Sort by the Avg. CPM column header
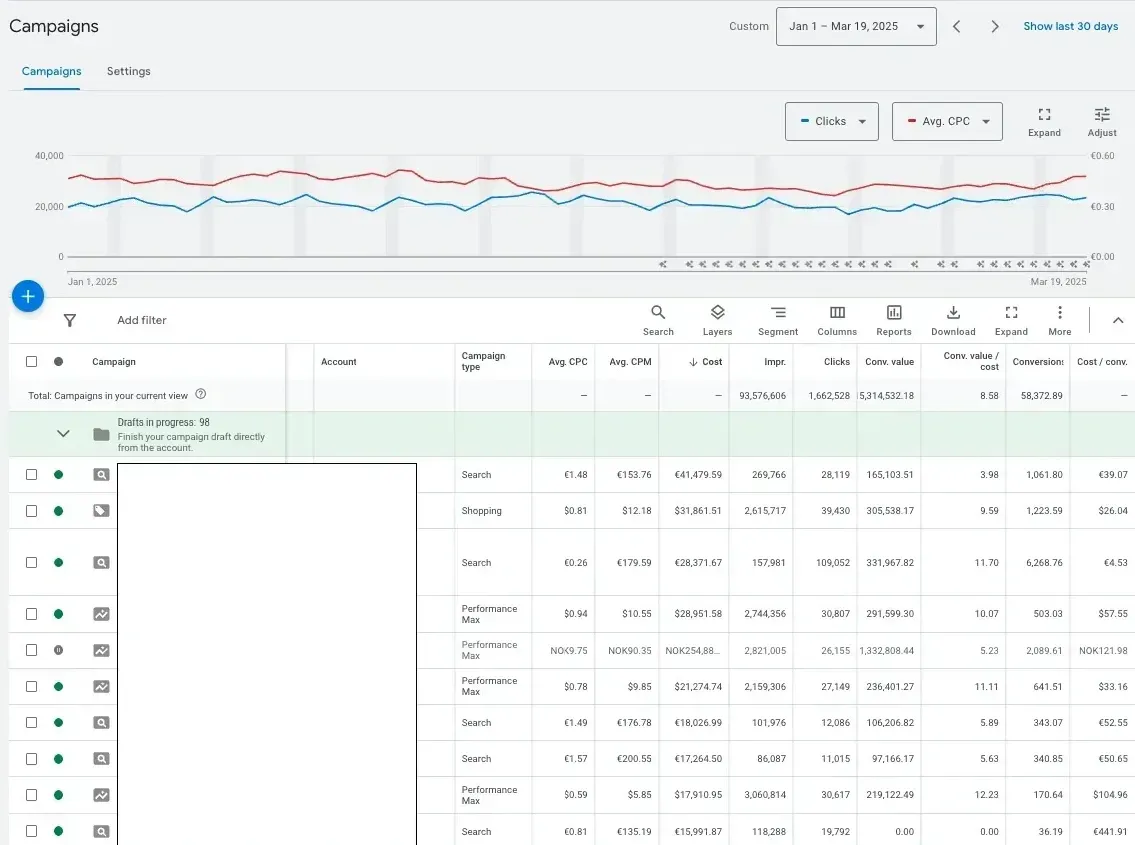Viewport: 1135px width, 845px height. 630,361
